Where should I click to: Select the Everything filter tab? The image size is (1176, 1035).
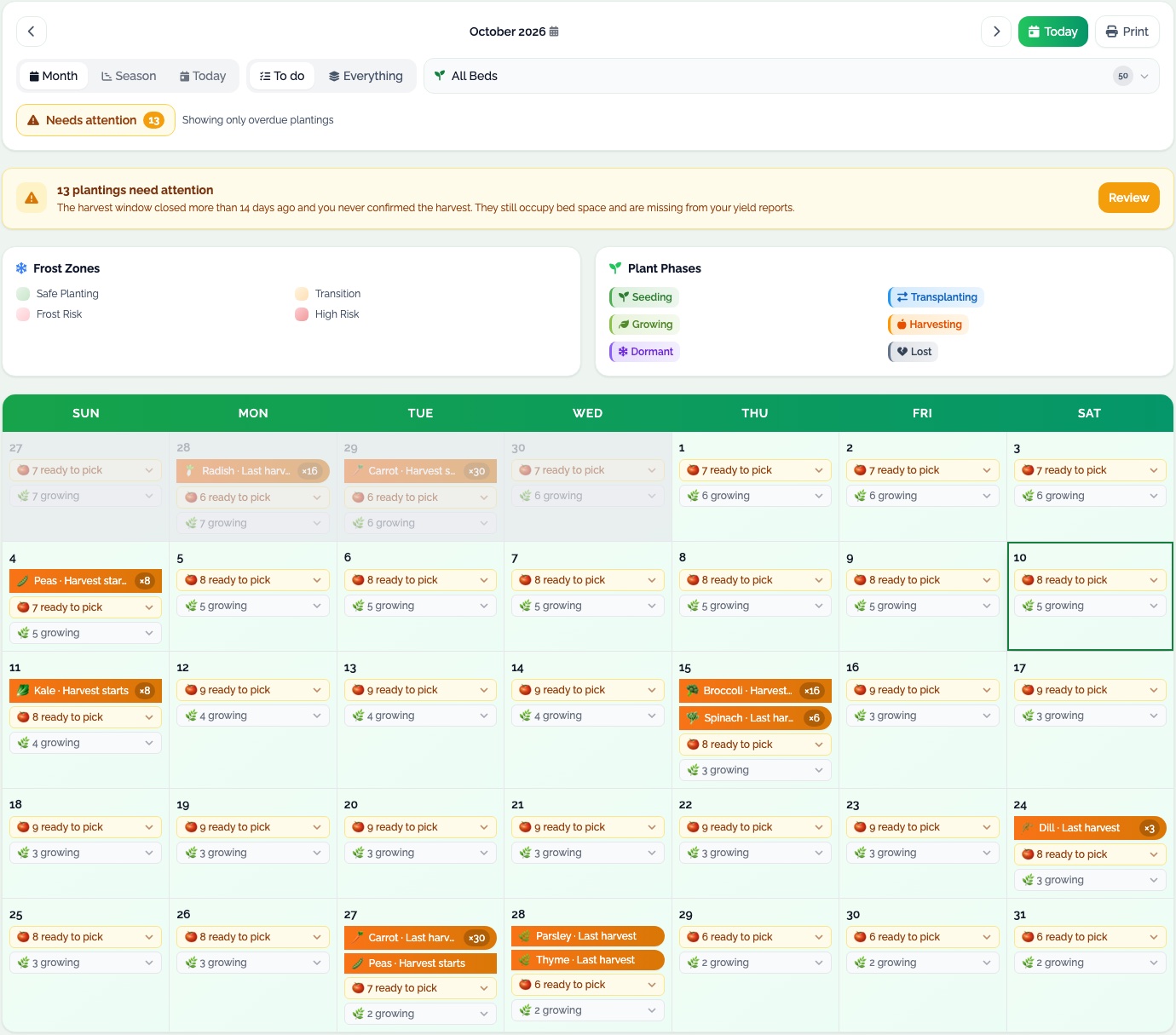pyautogui.click(x=366, y=76)
